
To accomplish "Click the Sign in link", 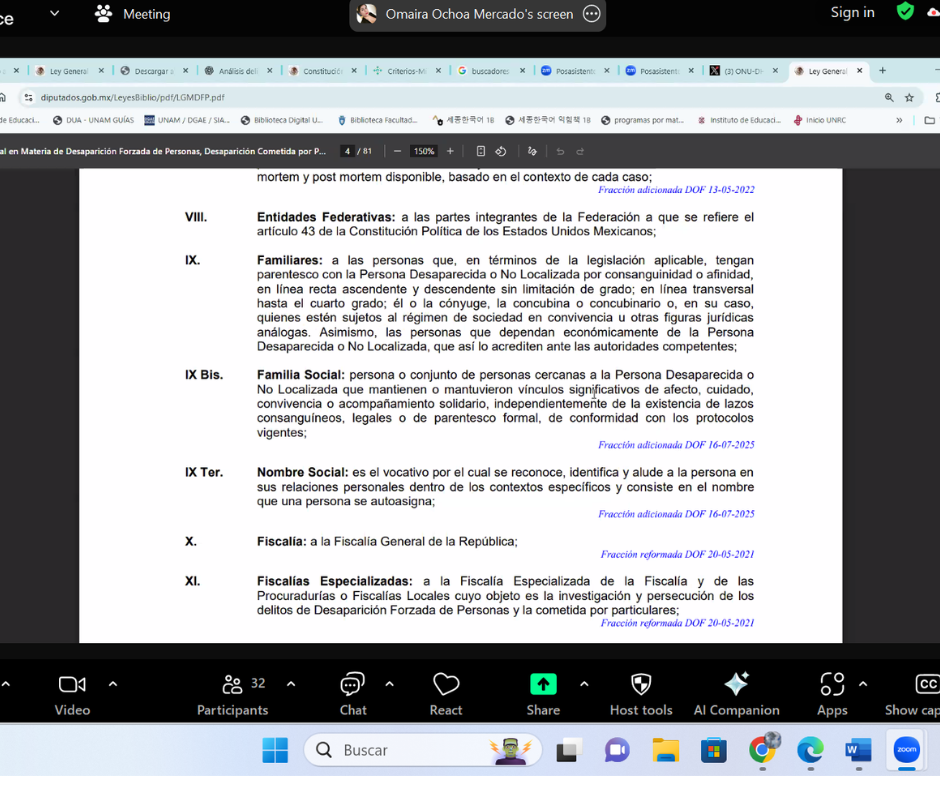I will (852, 13).
